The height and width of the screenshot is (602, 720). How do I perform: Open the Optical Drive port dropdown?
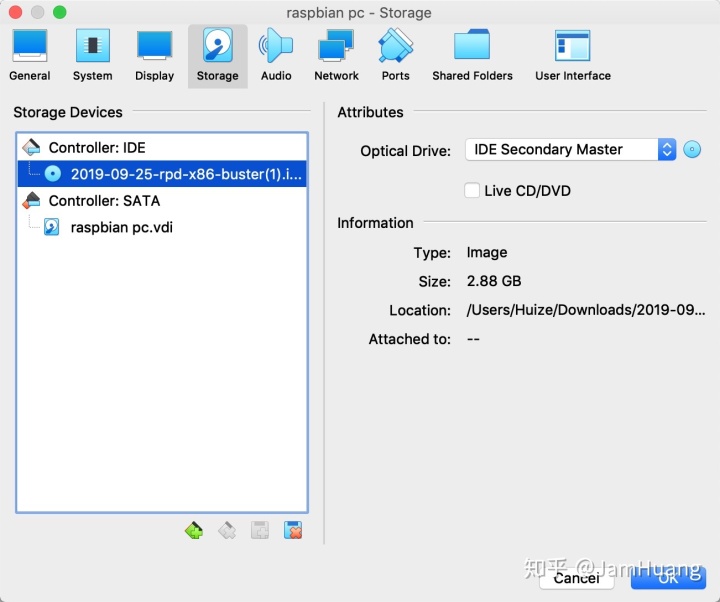tap(570, 149)
